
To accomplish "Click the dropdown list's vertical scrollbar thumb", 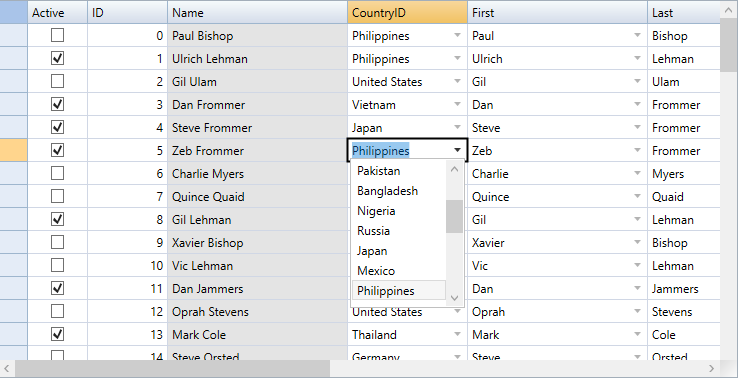I will pyautogui.click(x=454, y=216).
